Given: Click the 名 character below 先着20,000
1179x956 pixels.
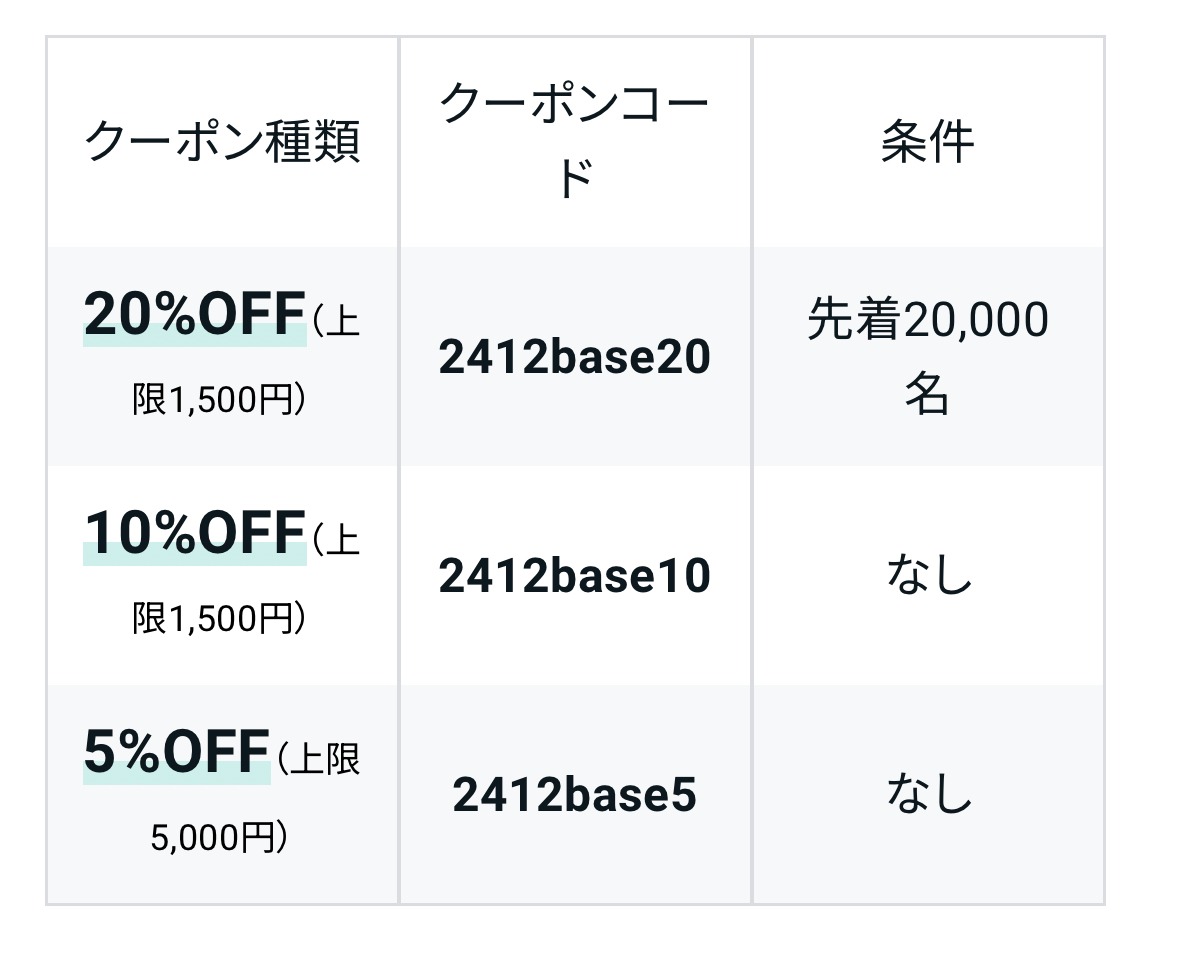Looking at the screenshot, I should click(927, 395).
